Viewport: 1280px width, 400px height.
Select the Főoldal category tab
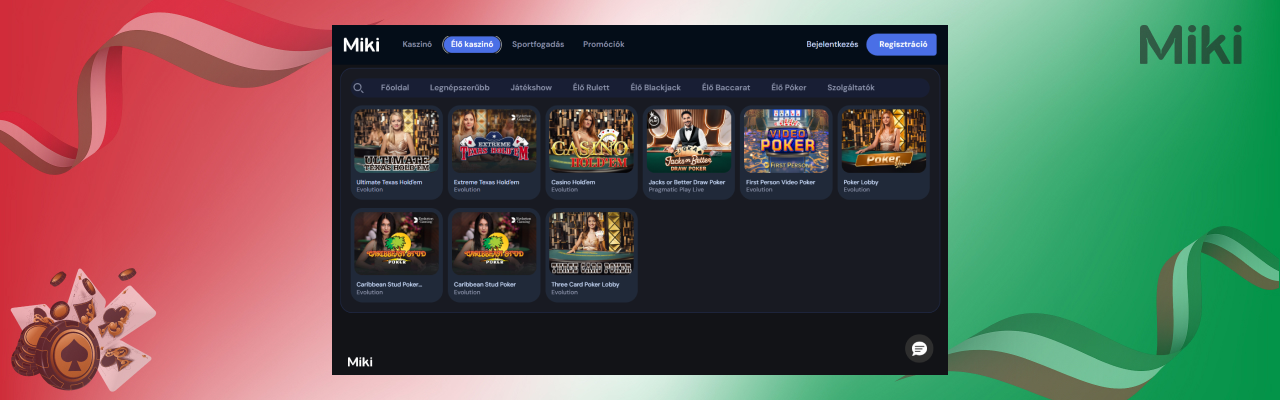click(395, 88)
